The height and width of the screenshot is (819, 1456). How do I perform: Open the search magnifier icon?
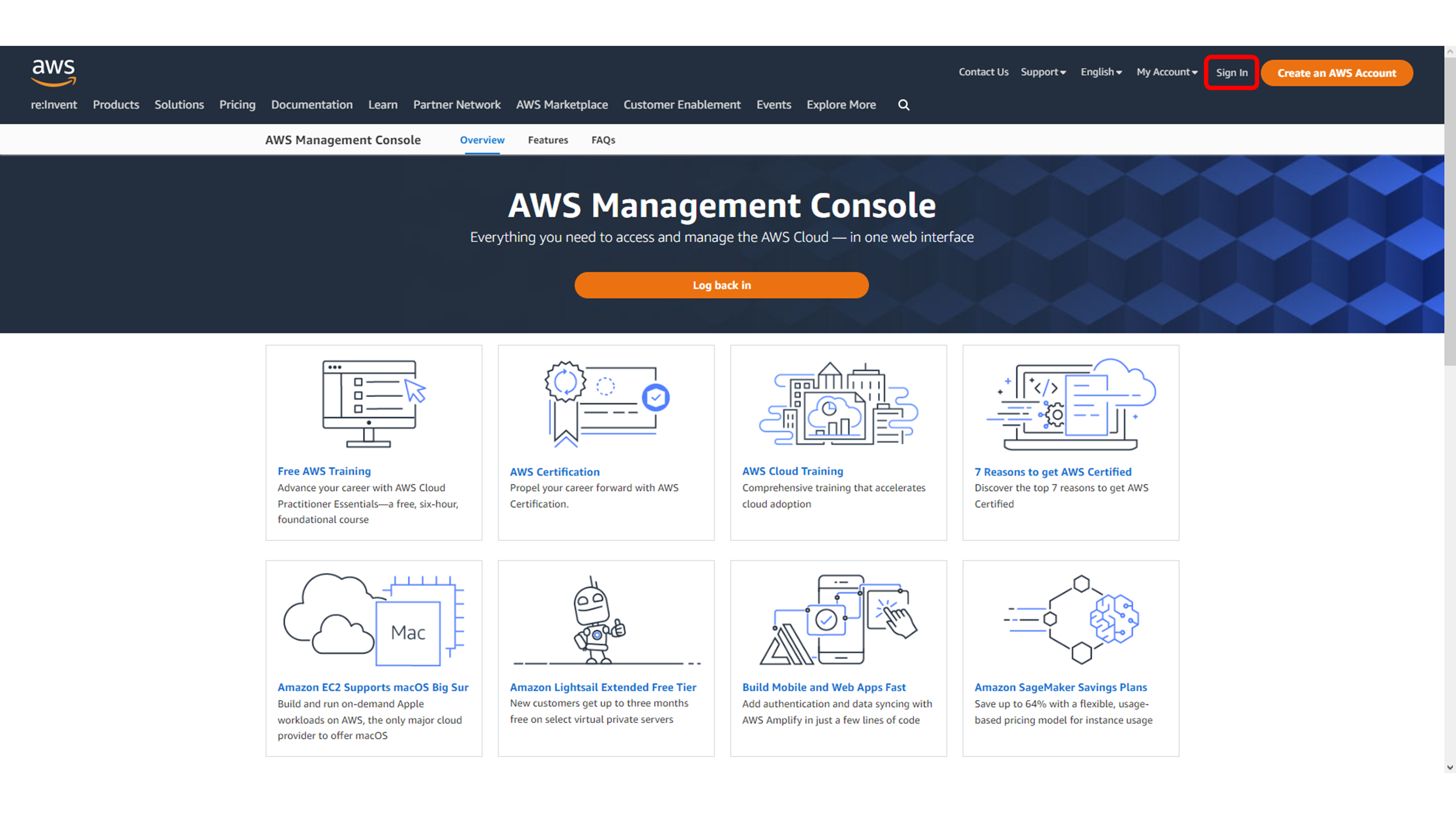pos(904,105)
